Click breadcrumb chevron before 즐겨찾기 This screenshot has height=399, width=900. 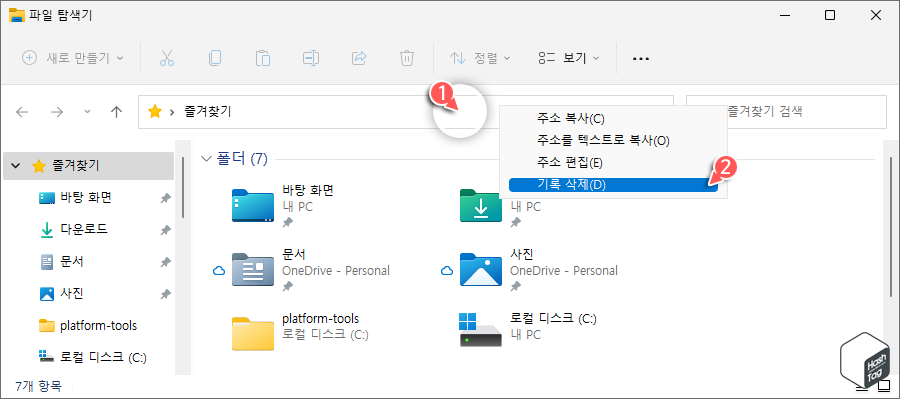(172, 112)
